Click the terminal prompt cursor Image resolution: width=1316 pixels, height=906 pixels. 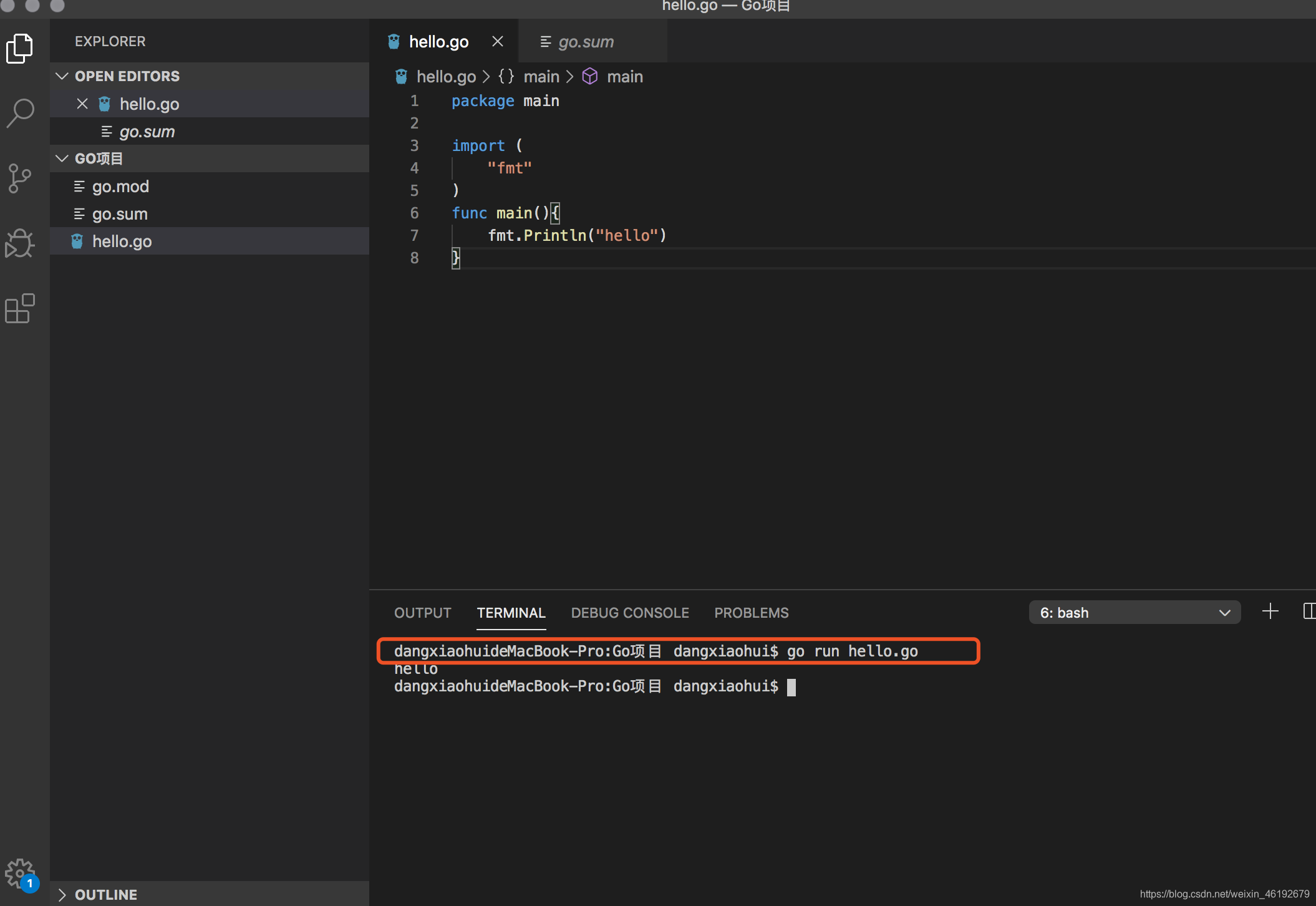tap(791, 686)
